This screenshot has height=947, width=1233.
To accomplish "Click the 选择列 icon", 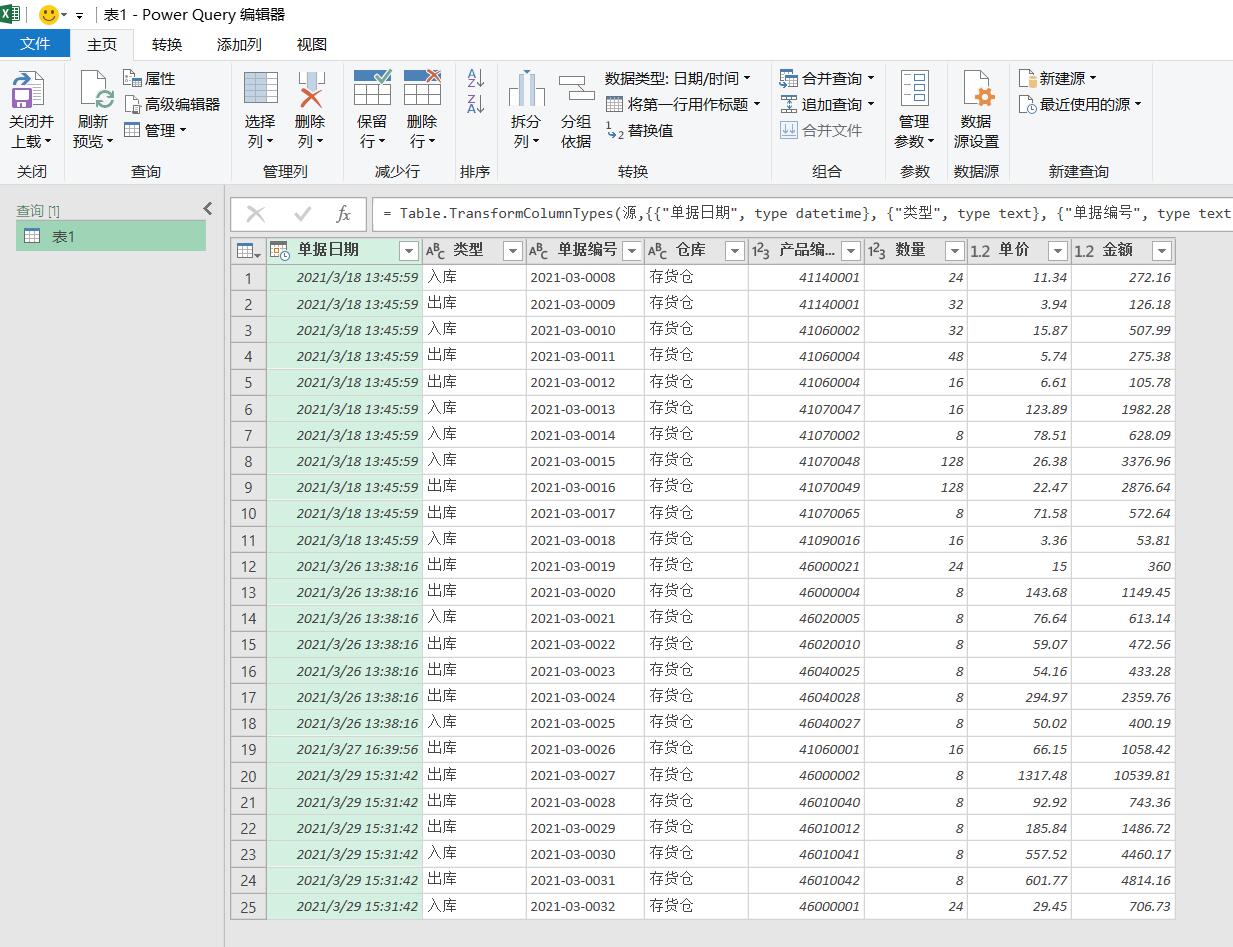I will click(x=261, y=88).
